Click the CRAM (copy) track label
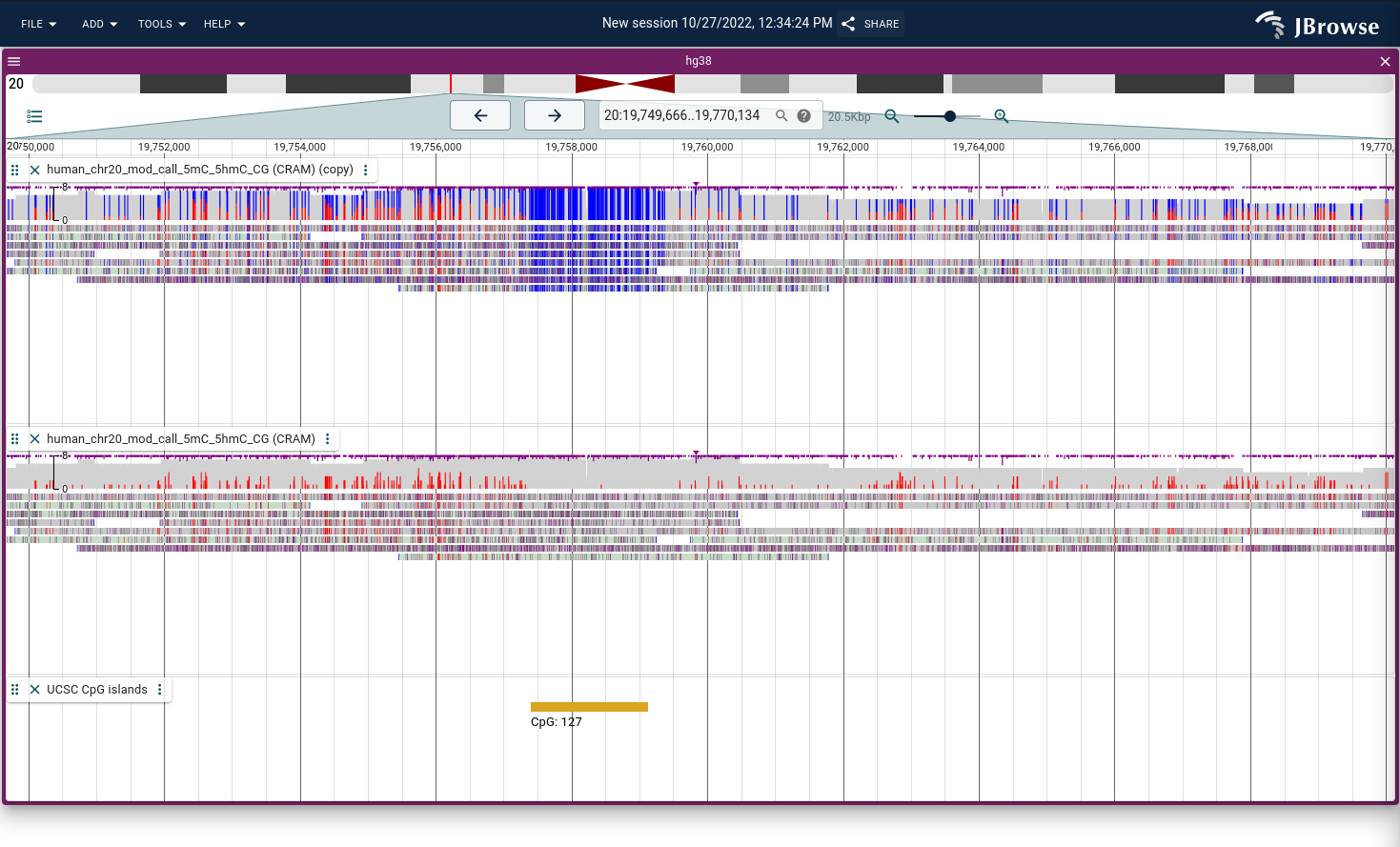The height and width of the screenshot is (847, 1400). (x=200, y=170)
